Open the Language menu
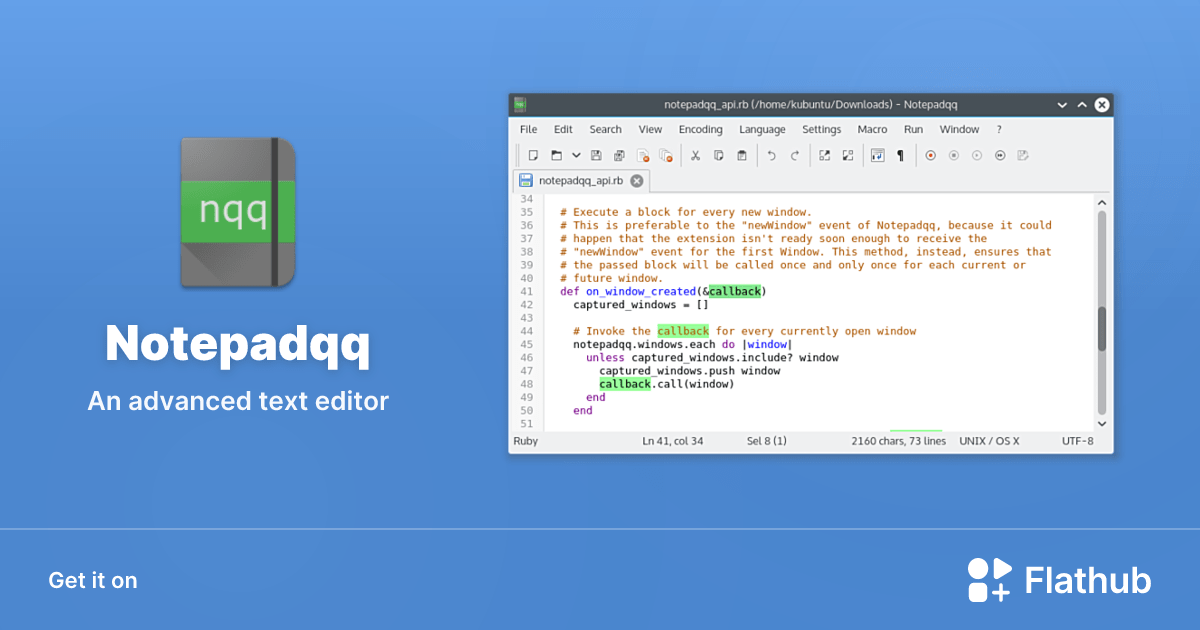The image size is (1200, 630). tap(762, 129)
